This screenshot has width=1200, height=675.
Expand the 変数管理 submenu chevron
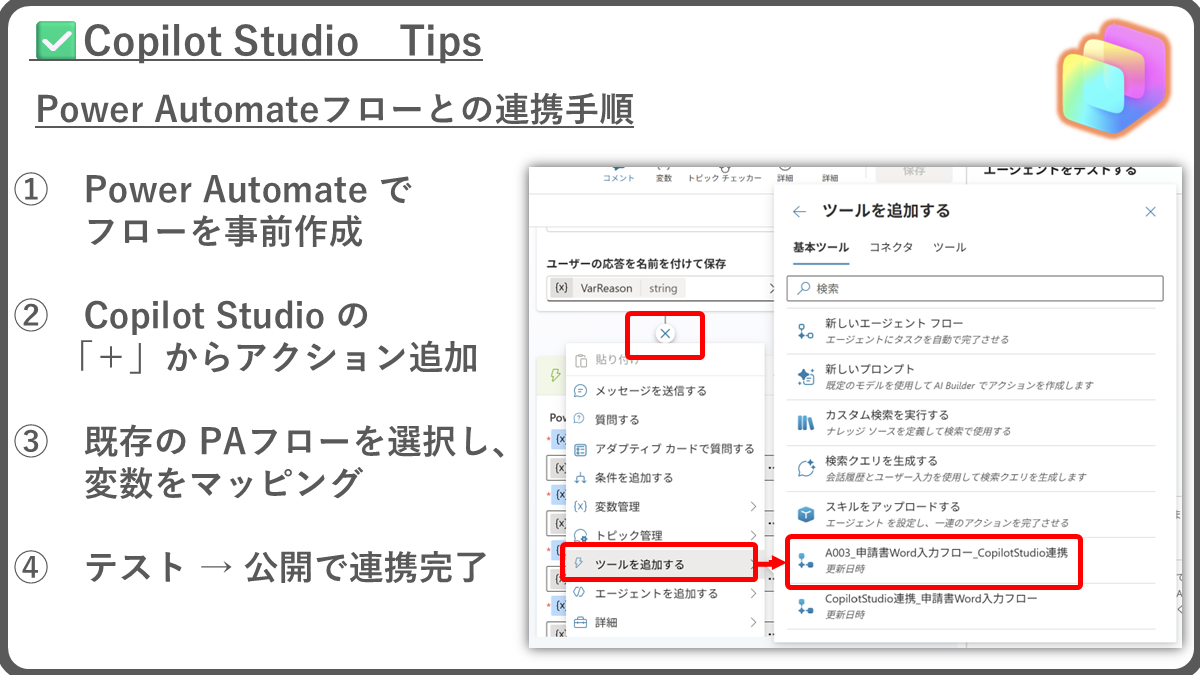[752, 507]
